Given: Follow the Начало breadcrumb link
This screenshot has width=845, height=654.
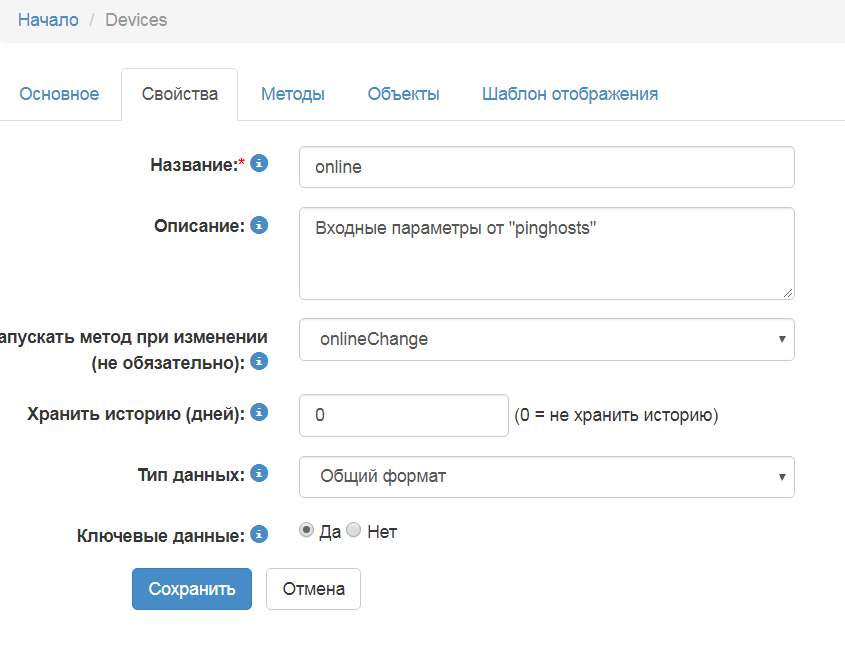Looking at the screenshot, I should 47,19.
